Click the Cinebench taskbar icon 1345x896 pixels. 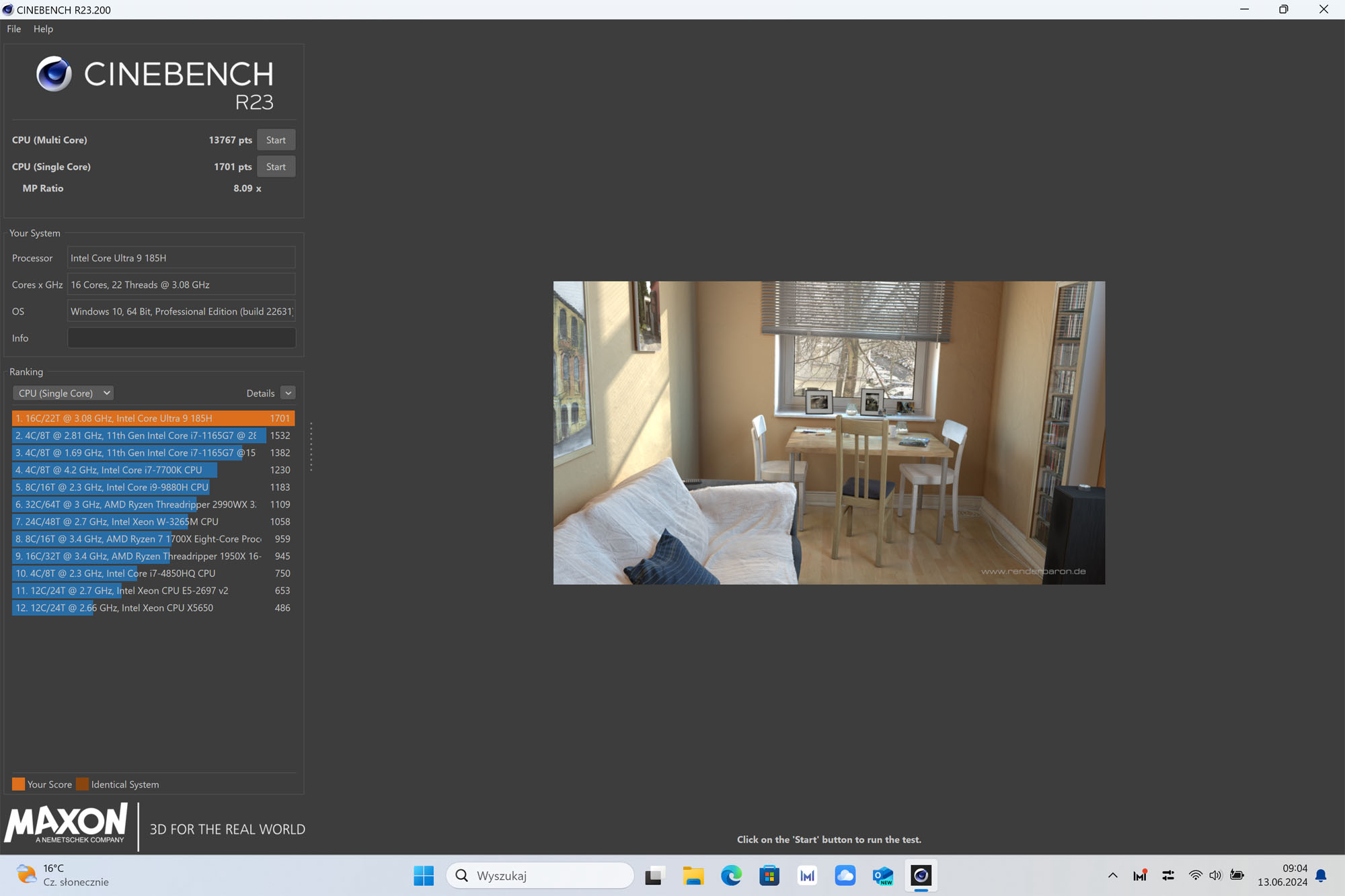tap(921, 875)
